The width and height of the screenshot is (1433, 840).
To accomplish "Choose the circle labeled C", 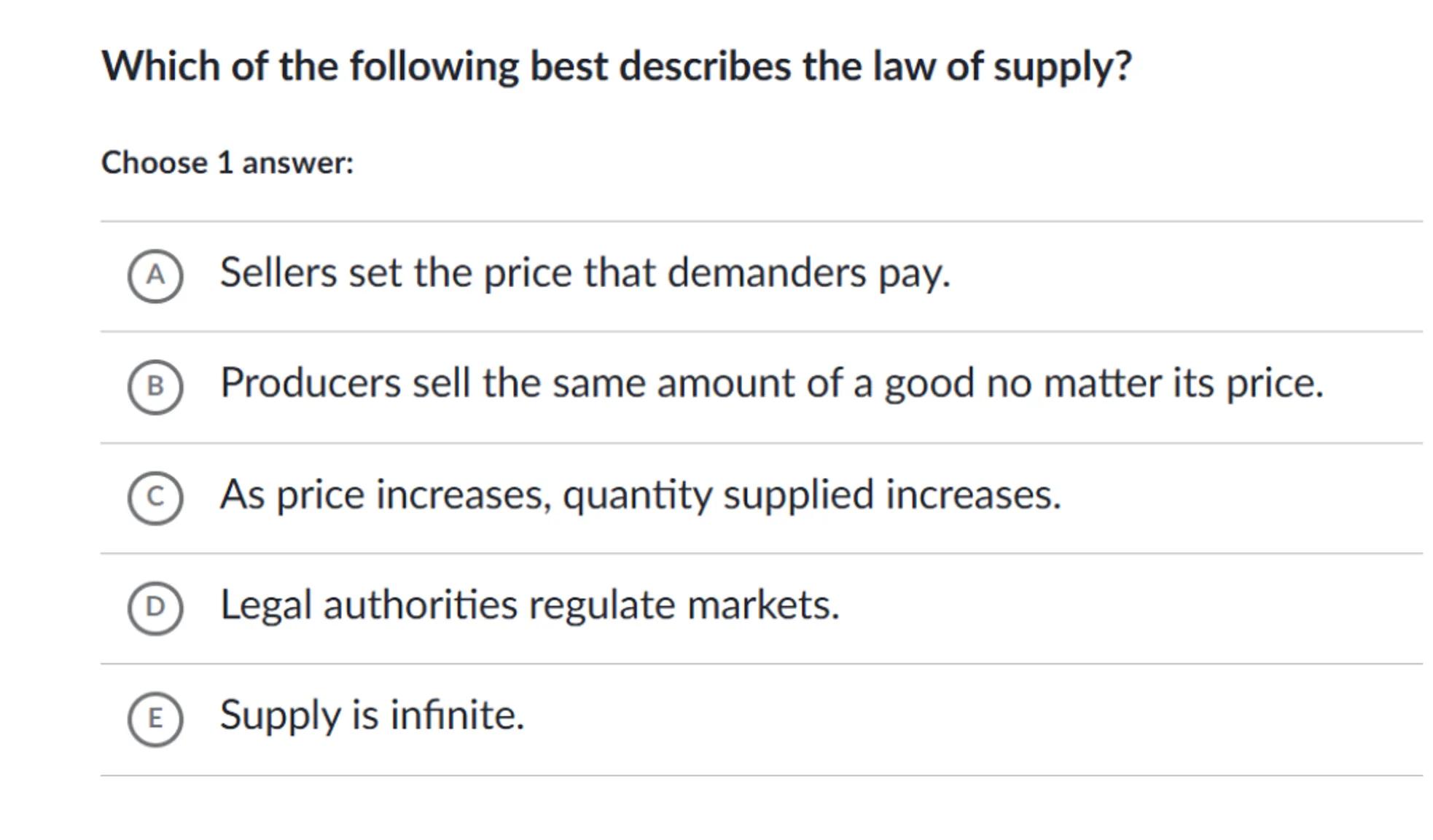I will (x=155, y=497).
